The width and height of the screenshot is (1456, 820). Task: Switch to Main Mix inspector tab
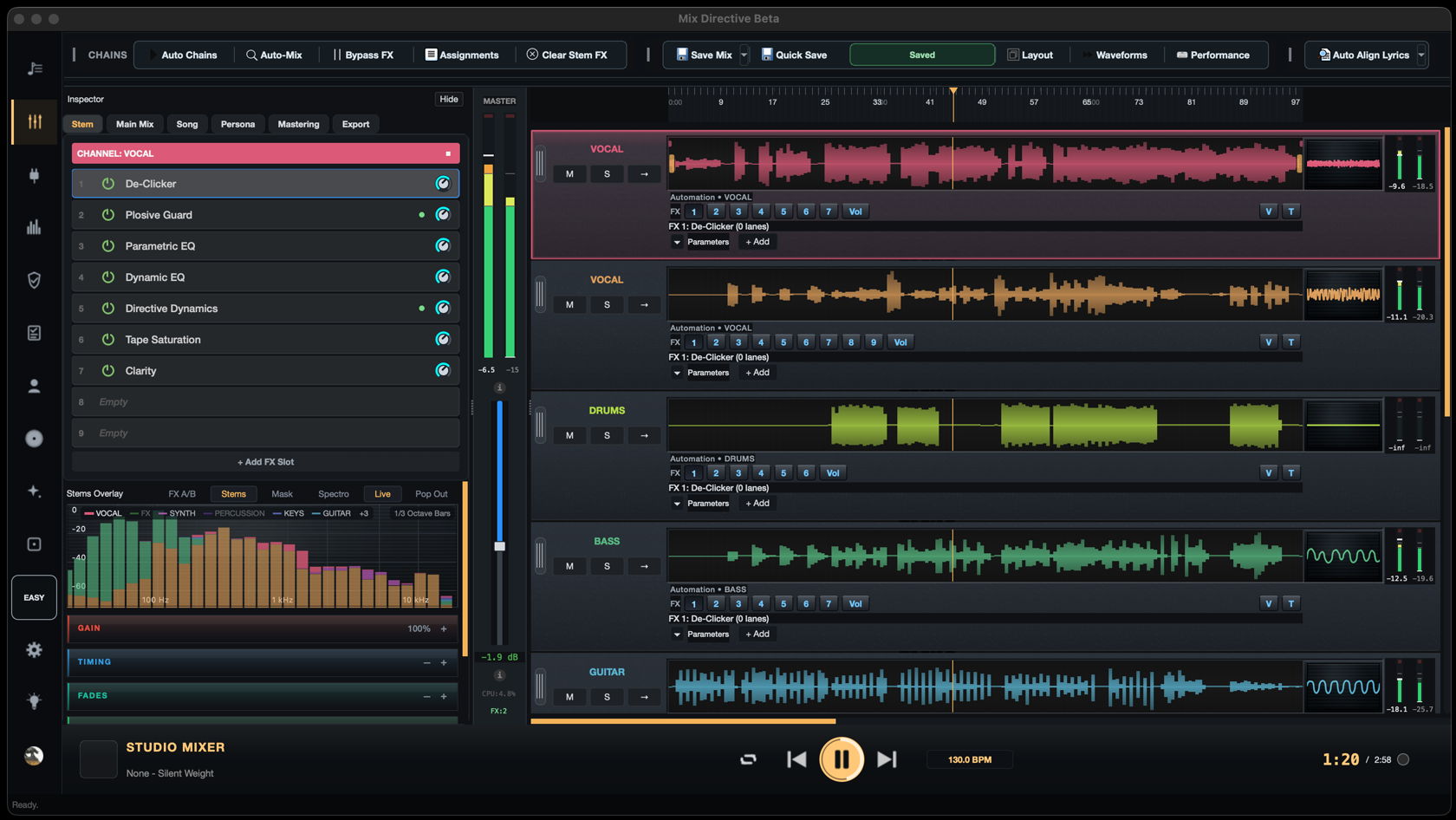(x=135, y=124)
